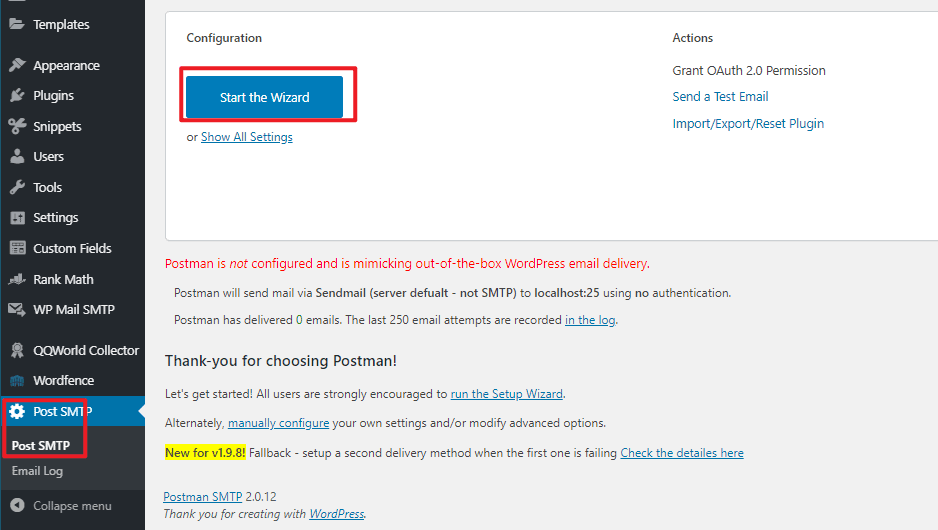Click the red 'Postman is not configured' warning
Viewport: 938px width, 530px height.
407,264
